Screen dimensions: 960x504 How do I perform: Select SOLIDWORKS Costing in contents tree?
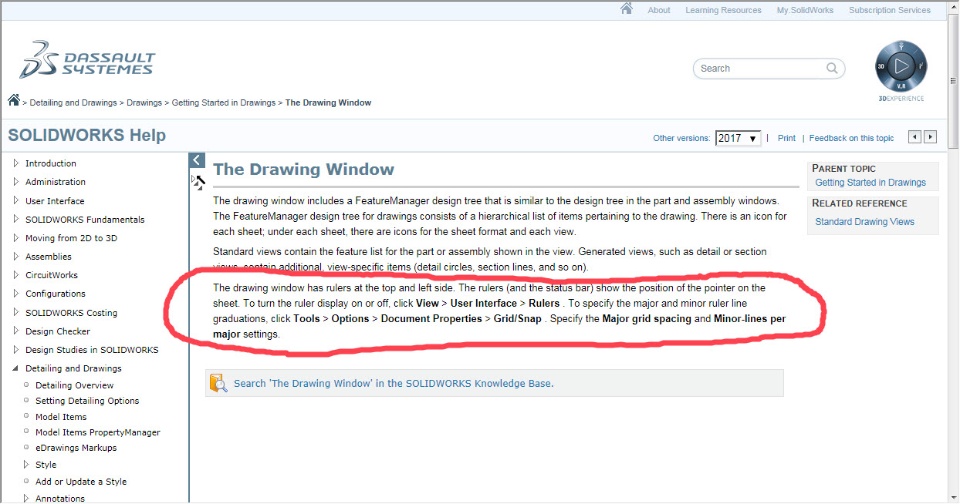(71, 312)
